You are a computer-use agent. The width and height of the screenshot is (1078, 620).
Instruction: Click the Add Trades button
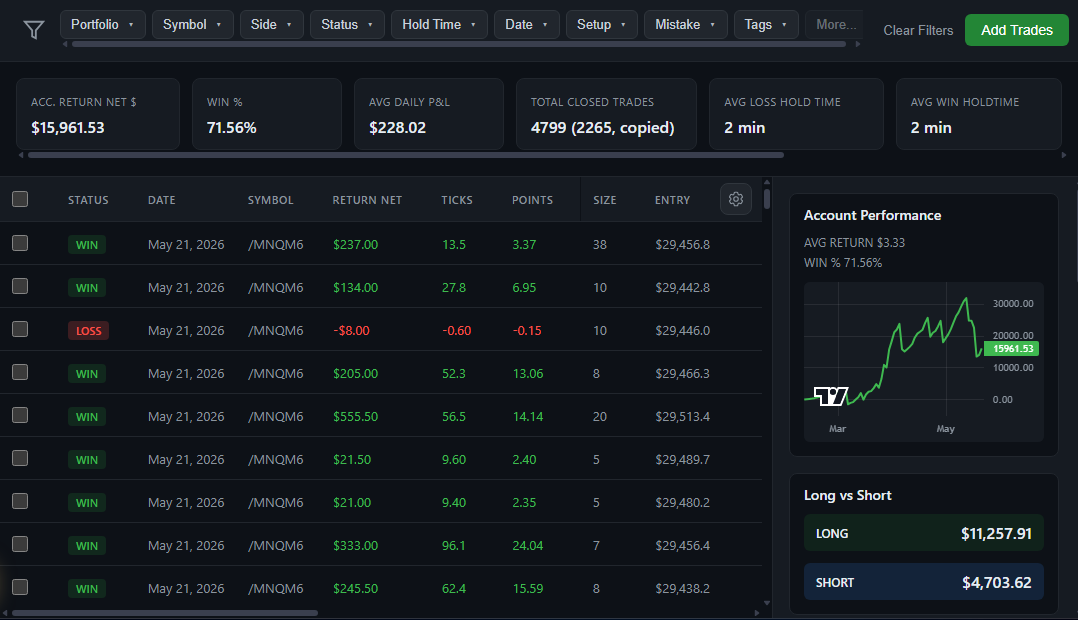click(1016, 30)
